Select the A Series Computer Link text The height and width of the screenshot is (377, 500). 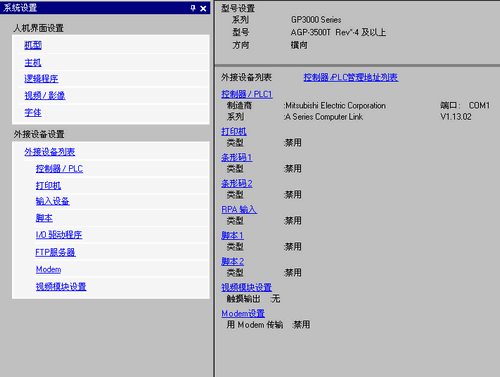[x=324, y=117]
